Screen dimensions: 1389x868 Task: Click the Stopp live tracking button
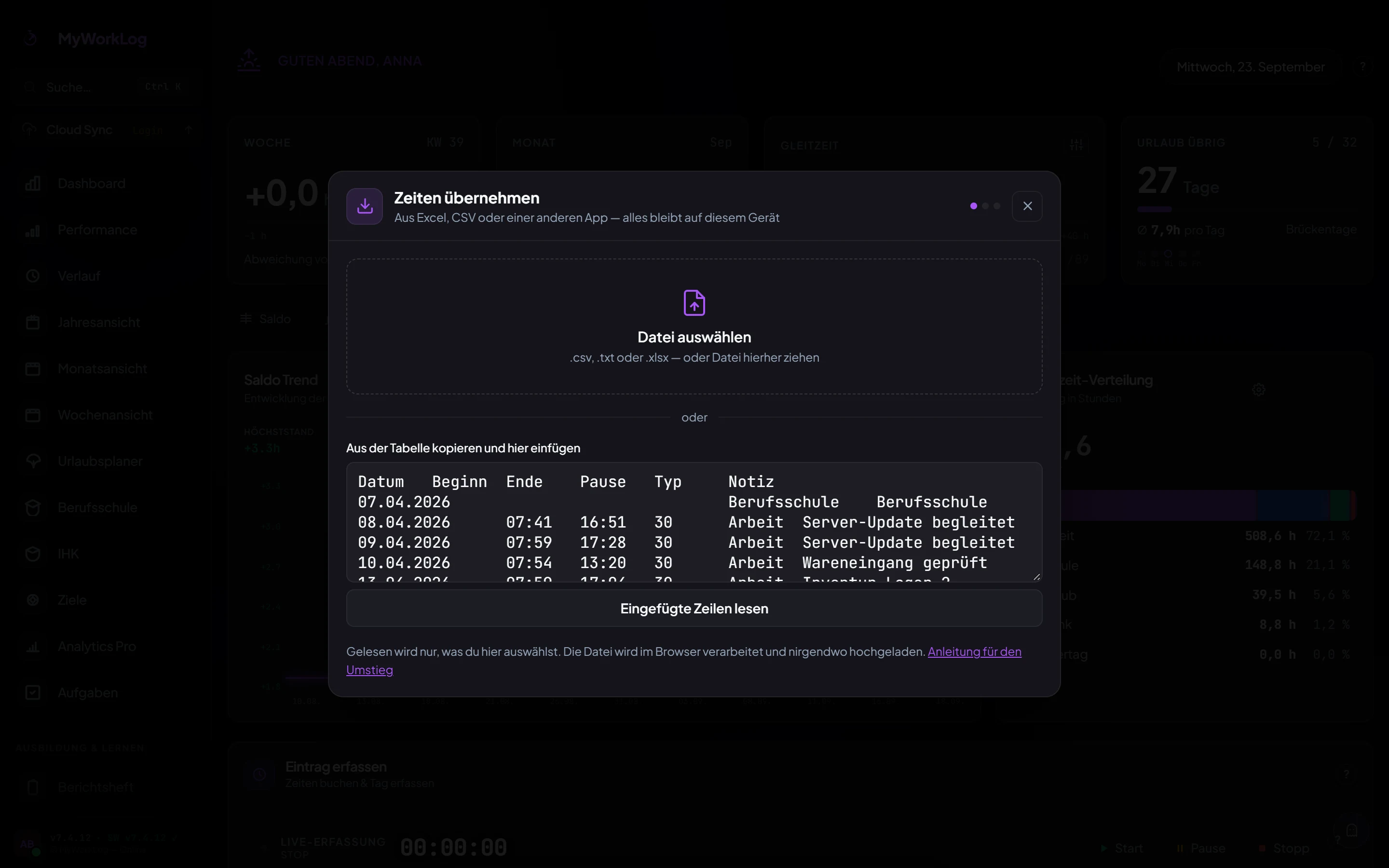tap(1283, 849)
